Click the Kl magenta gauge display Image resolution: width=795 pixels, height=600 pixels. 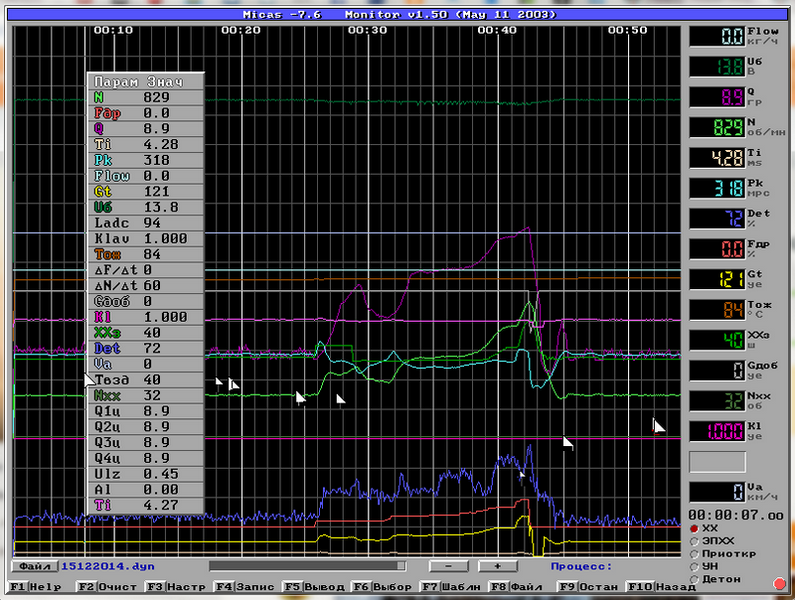pos(717,431)
